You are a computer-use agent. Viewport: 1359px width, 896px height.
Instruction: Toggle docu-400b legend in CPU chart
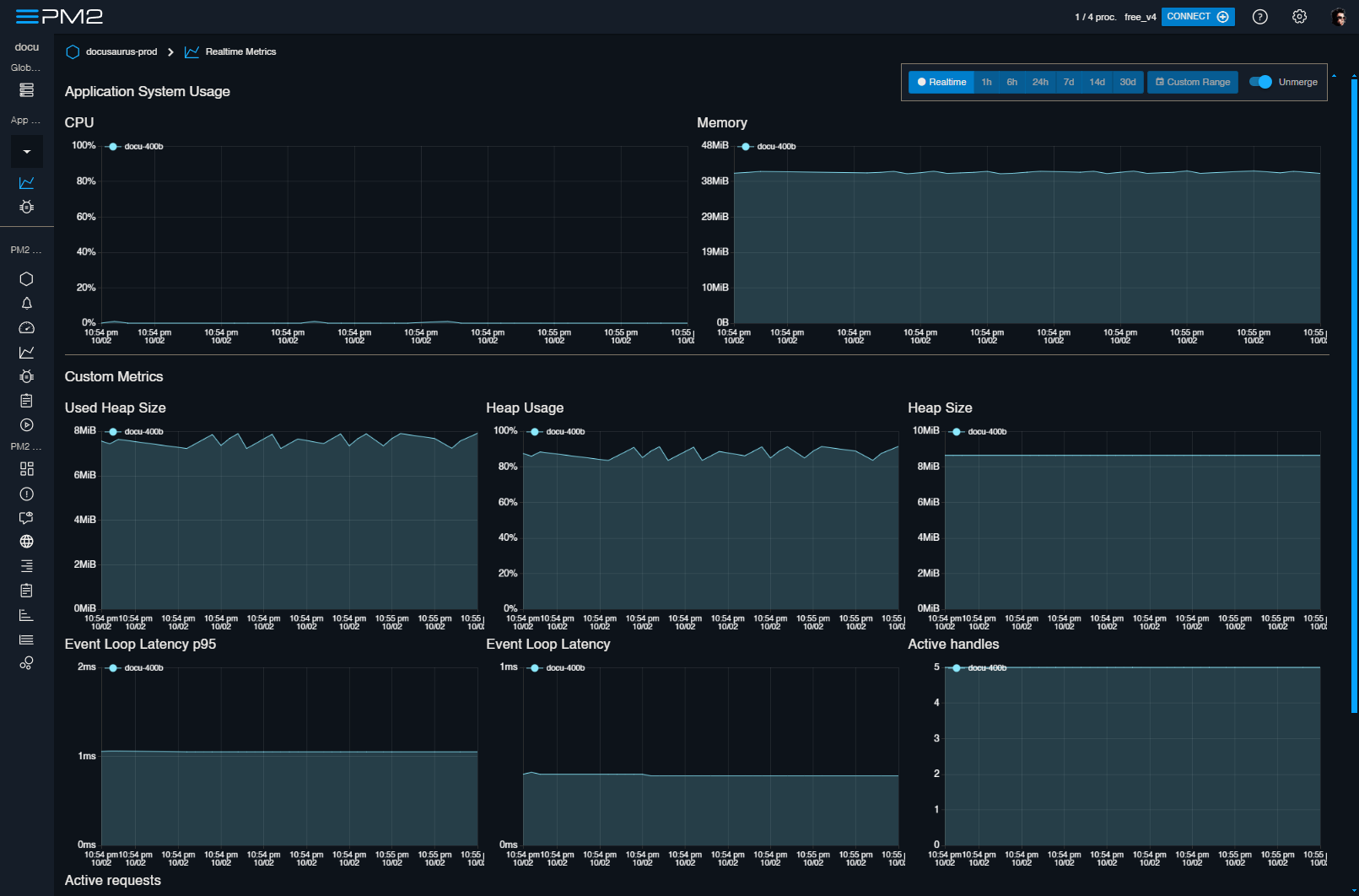(x=135, y=147)
